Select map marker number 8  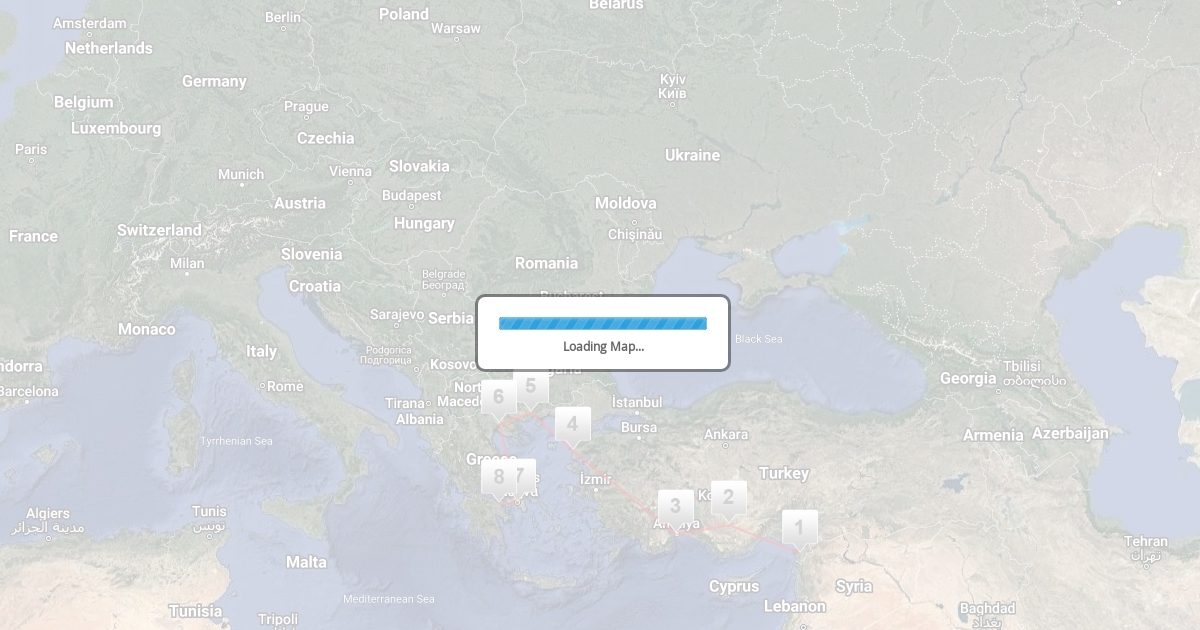(498, 478)
